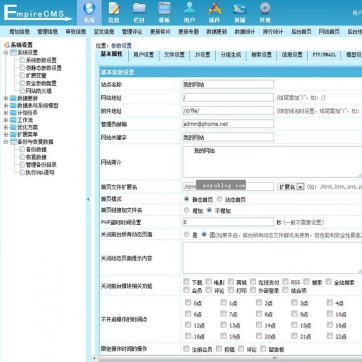Expand the 优化方案 tree node
This screenshot has height=362, width=362.
tap(6, 127)
